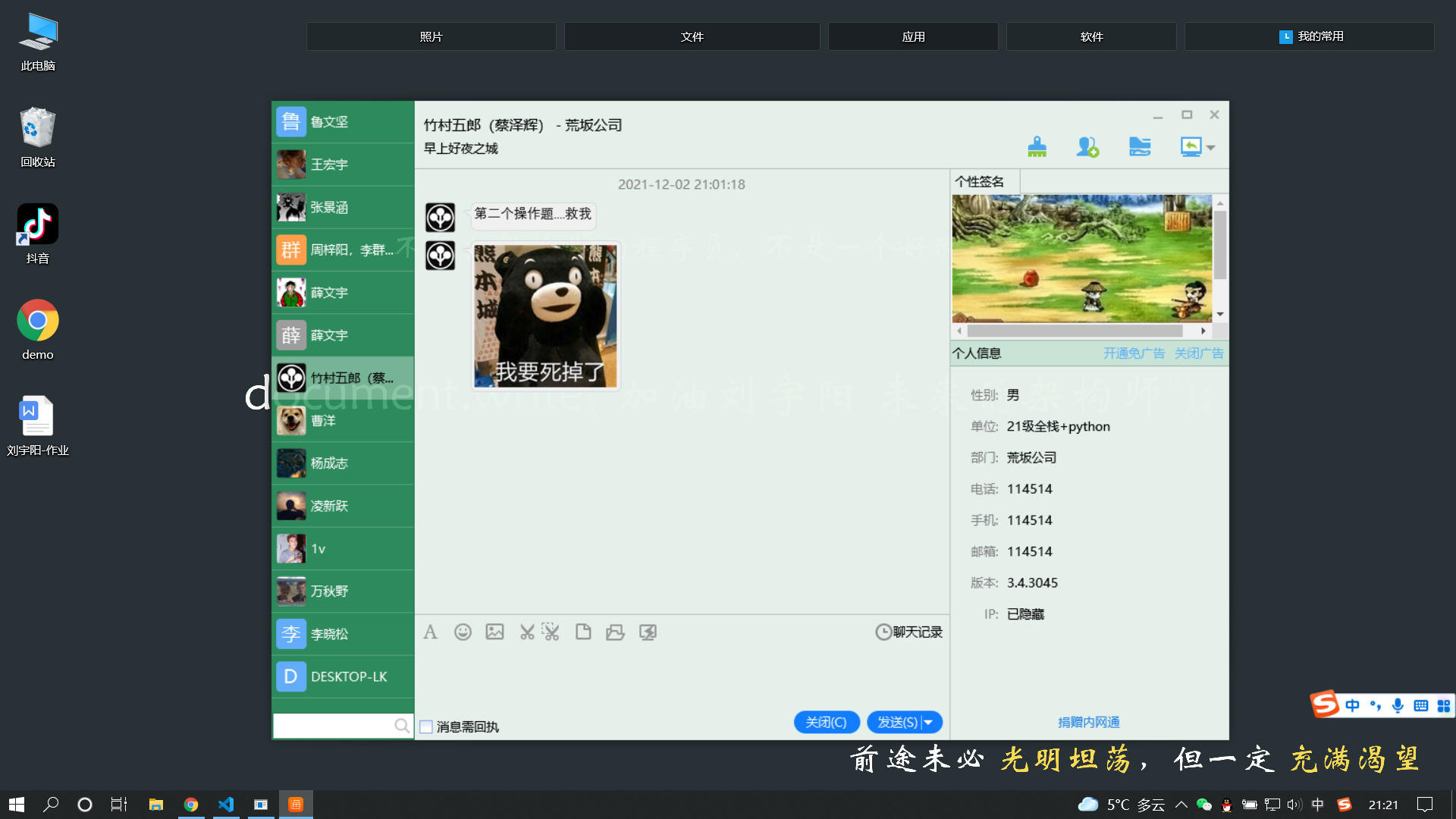Select contact 张景涵 in the list
The height and width of the screenshot is (819, 1456).
(343, 207)
